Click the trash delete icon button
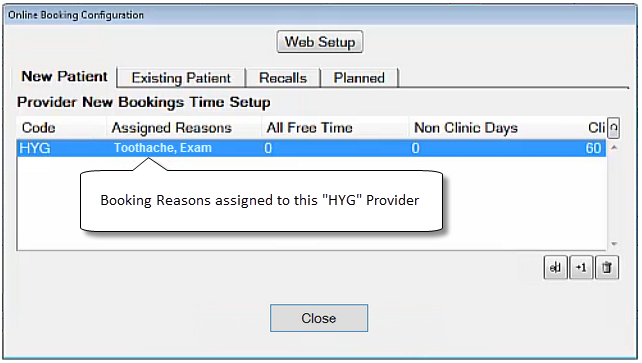Image resolution: width=642 pixels, height=363 pixels. coord(607,268)
